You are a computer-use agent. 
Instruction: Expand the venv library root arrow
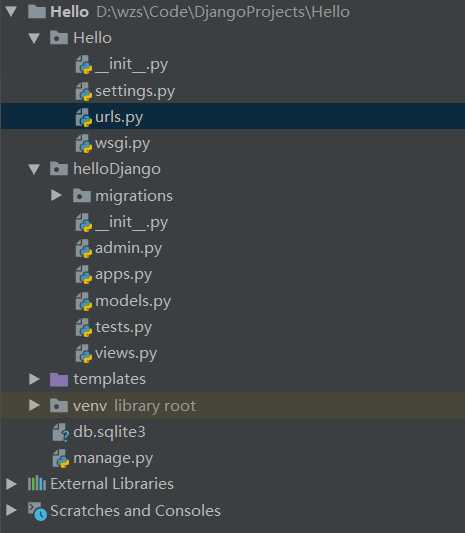(x=34, y=405)
